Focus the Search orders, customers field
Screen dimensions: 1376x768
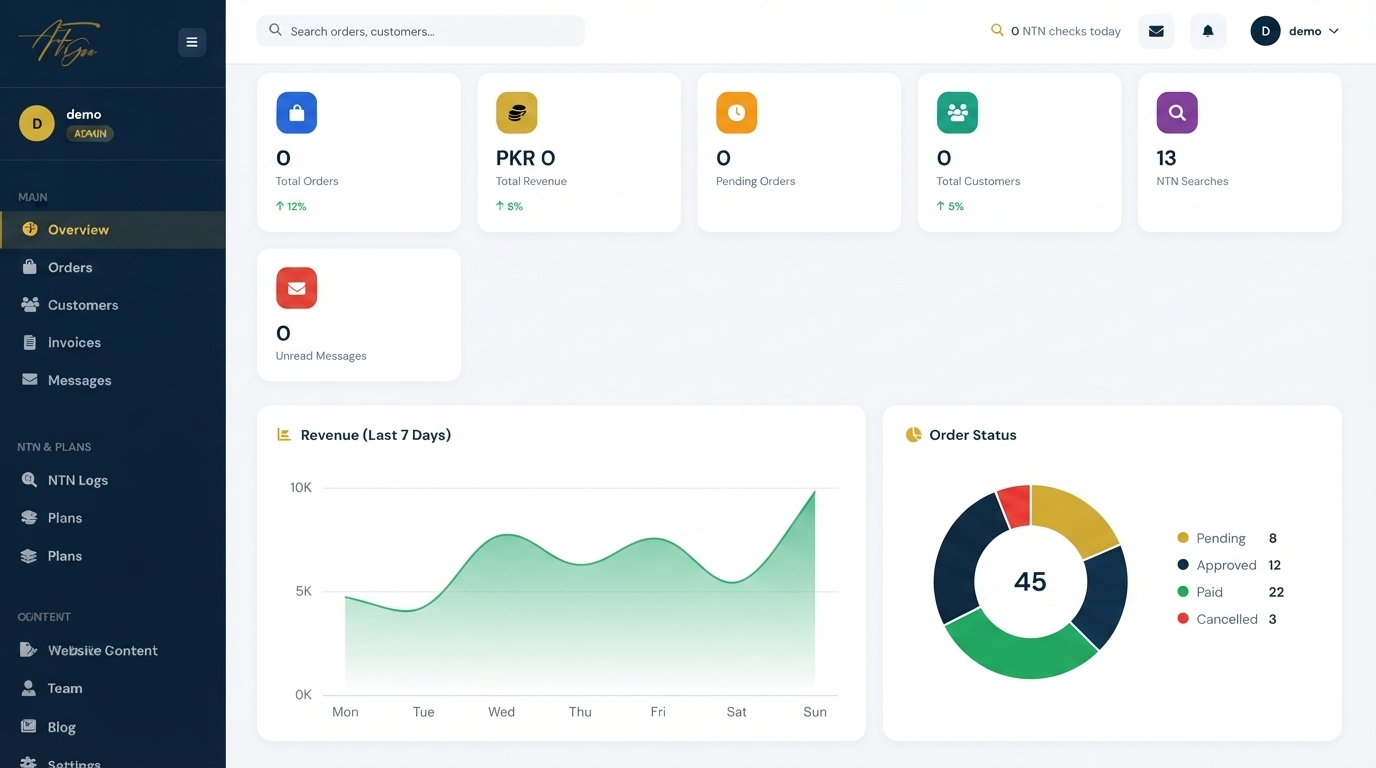tap(421, 31)
